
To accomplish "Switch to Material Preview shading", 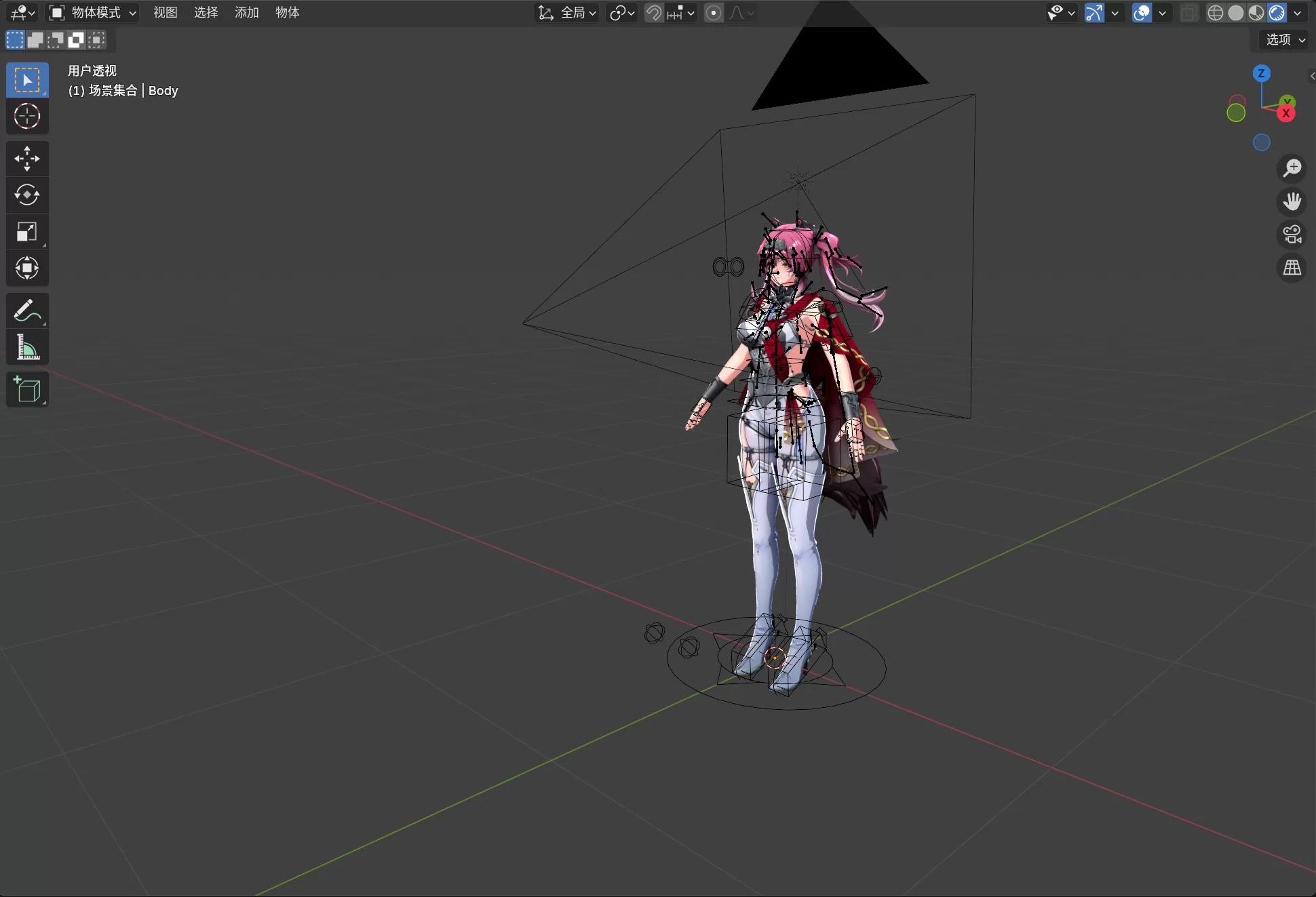I will (1256, 12).
